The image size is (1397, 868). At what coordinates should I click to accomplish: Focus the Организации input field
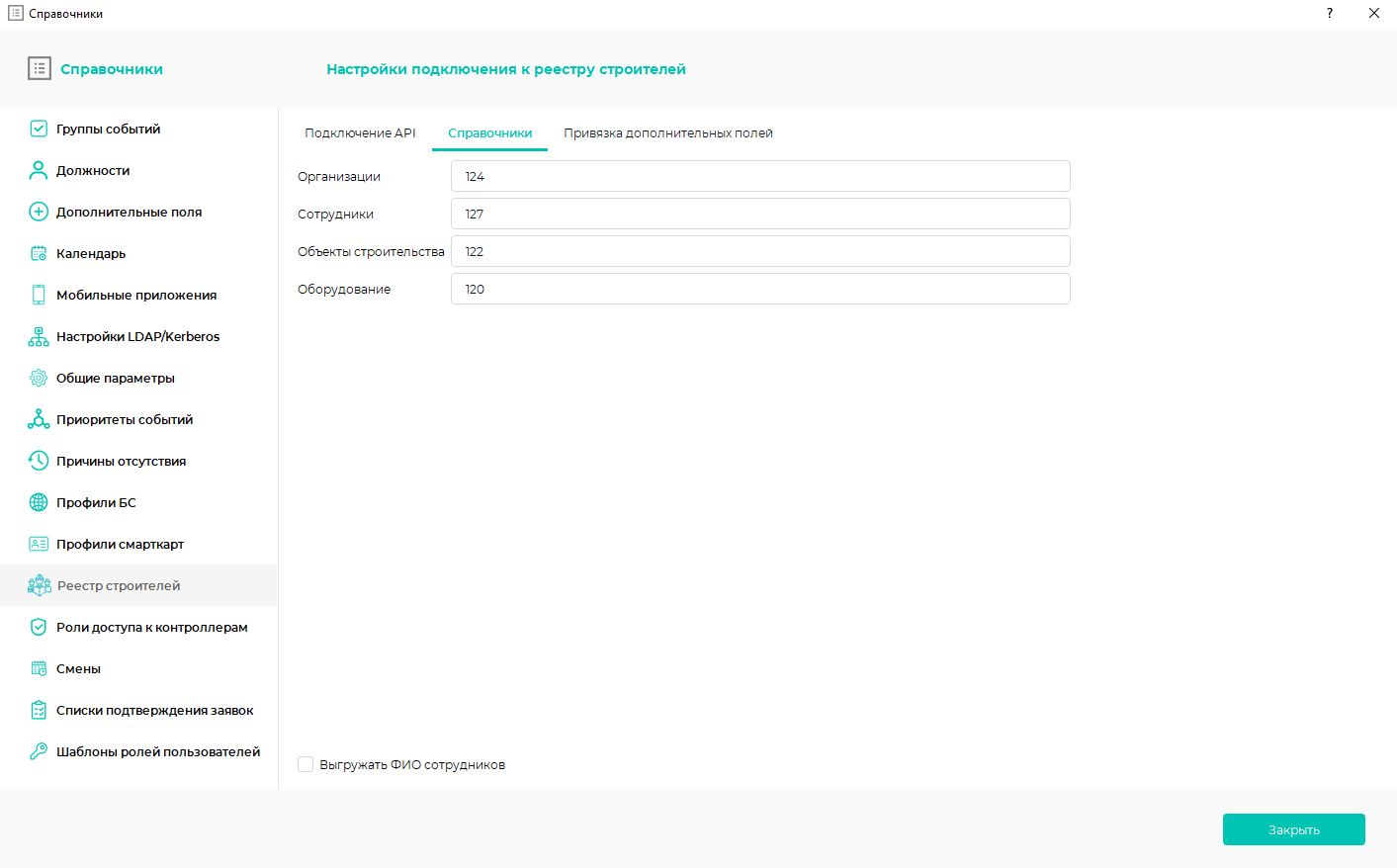pos(759,176)
